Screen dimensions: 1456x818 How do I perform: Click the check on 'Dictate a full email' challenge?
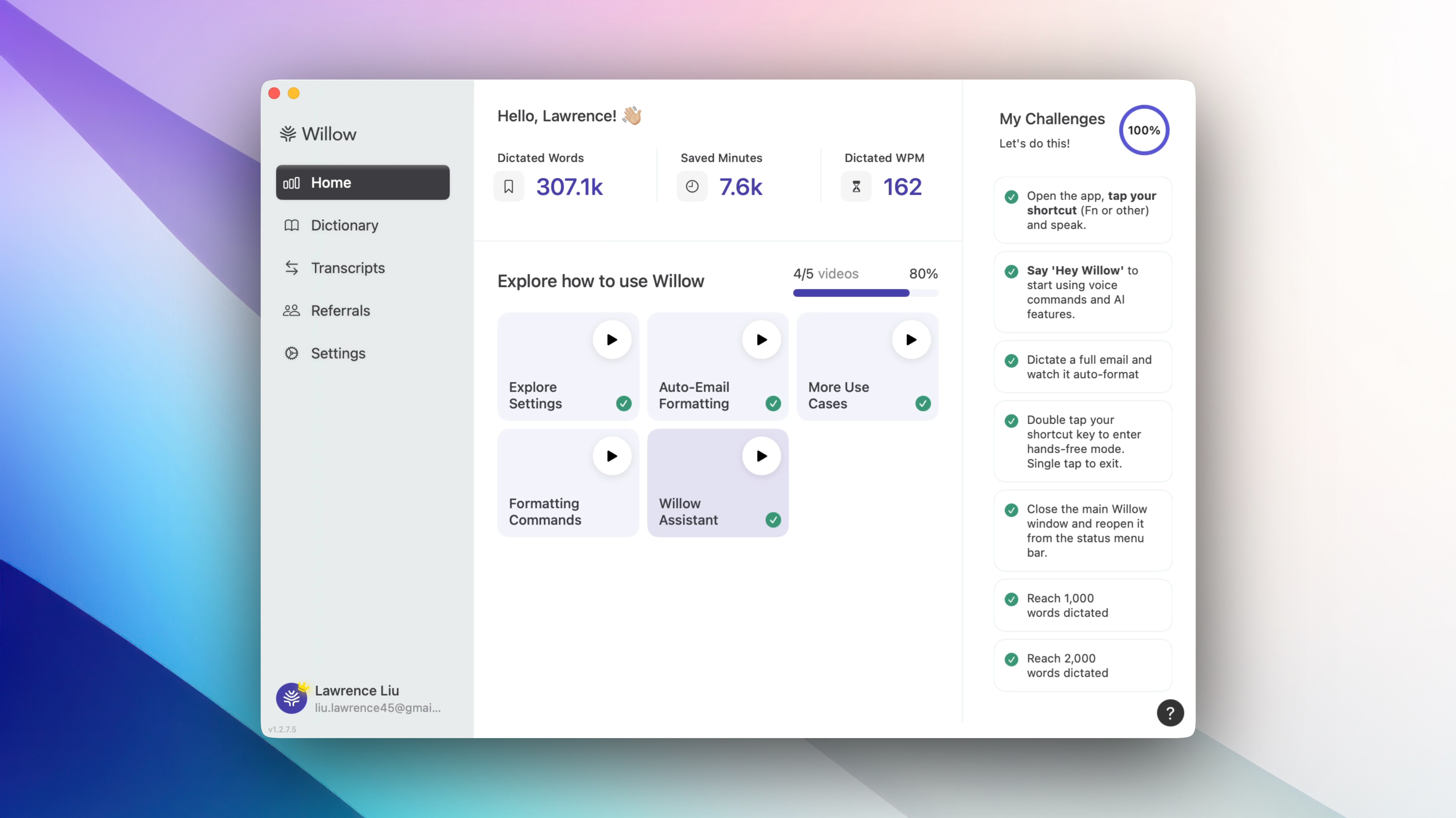(x=1011, y=361)
